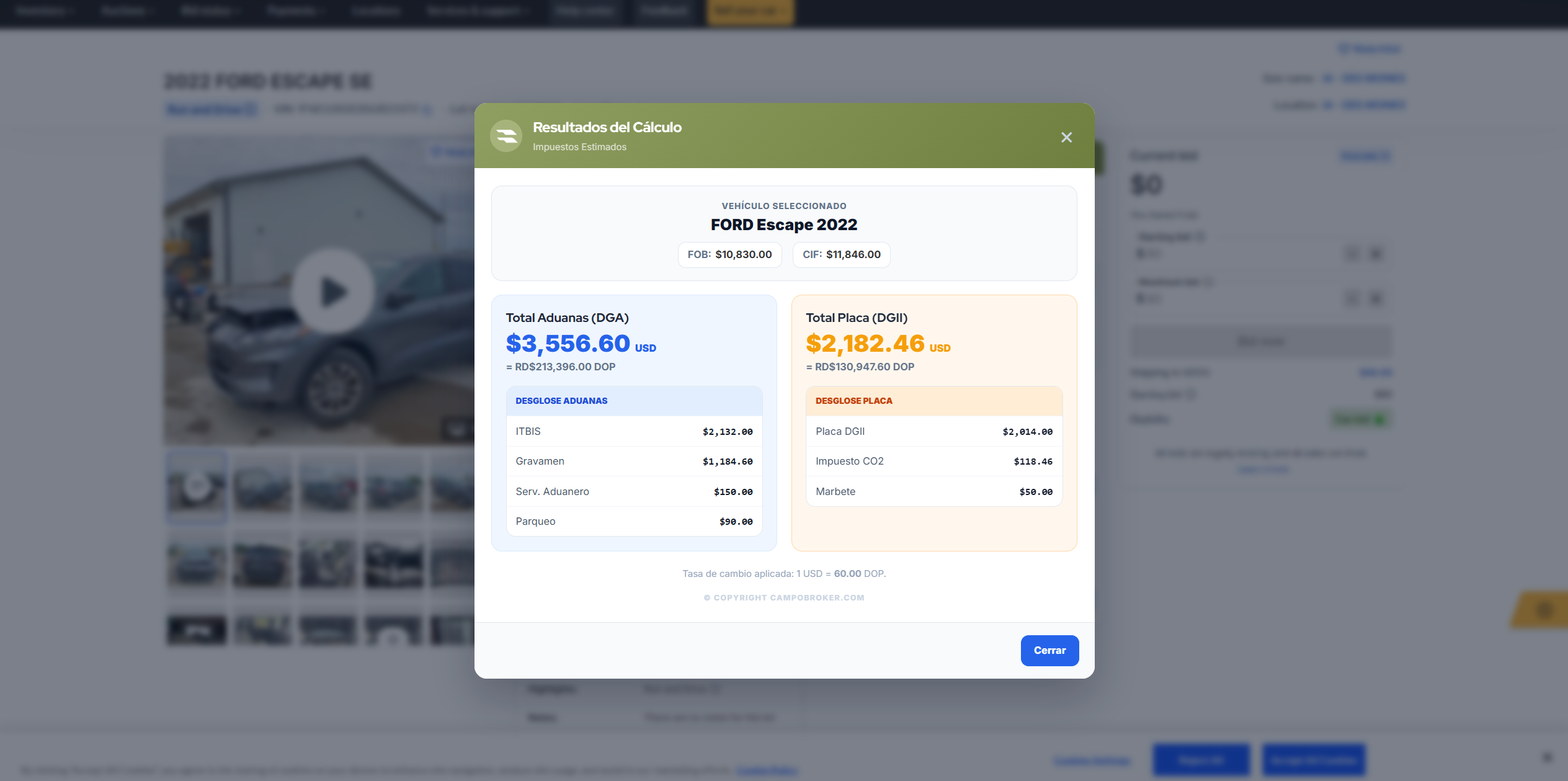The width and height of the screenshot is (1568, 781).
Task: Click the Serv. Aduanero row label
Action: click(x=552, y=491)
